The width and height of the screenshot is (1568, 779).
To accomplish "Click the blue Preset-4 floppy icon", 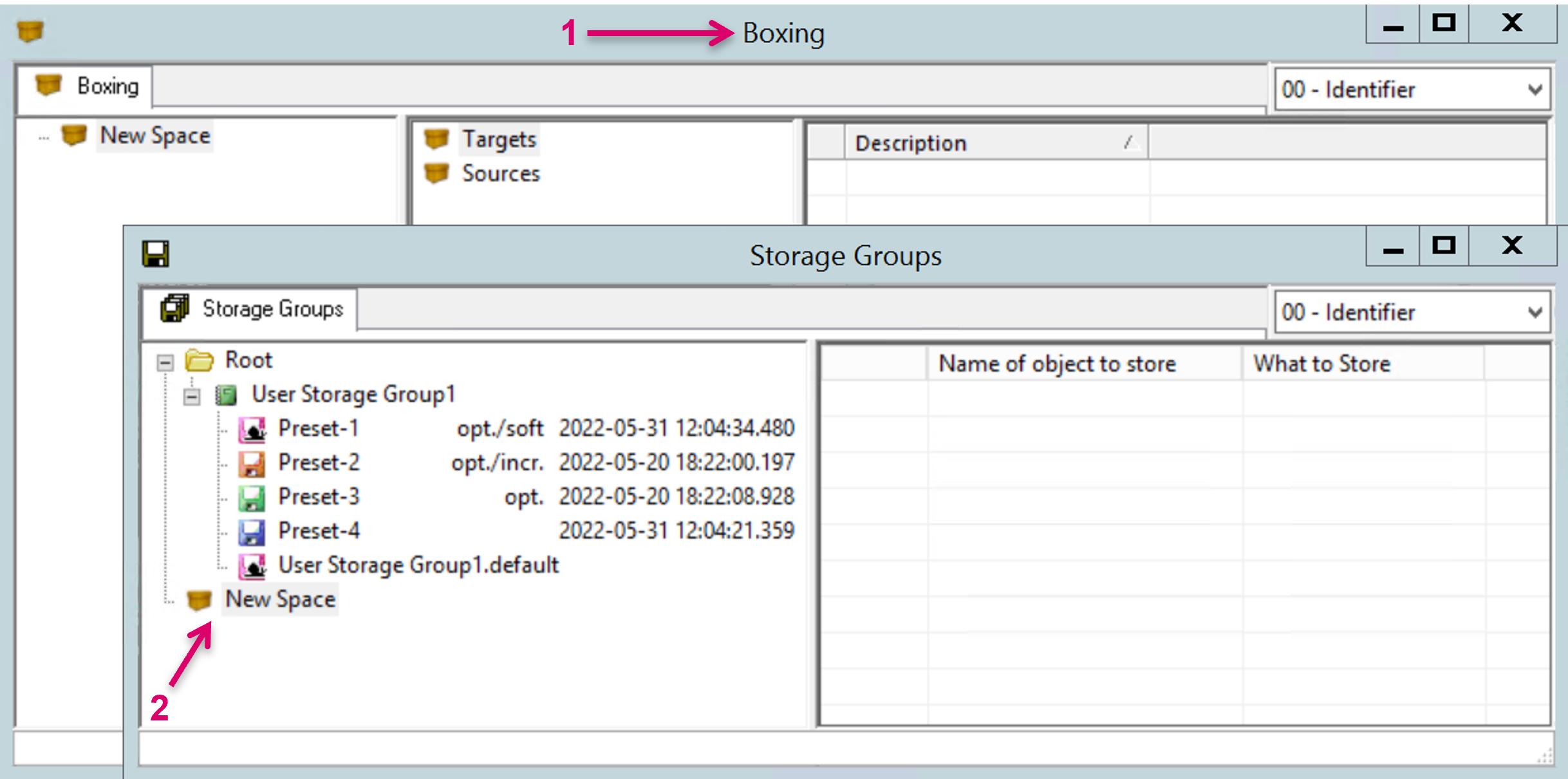I will tap(252, 532).
